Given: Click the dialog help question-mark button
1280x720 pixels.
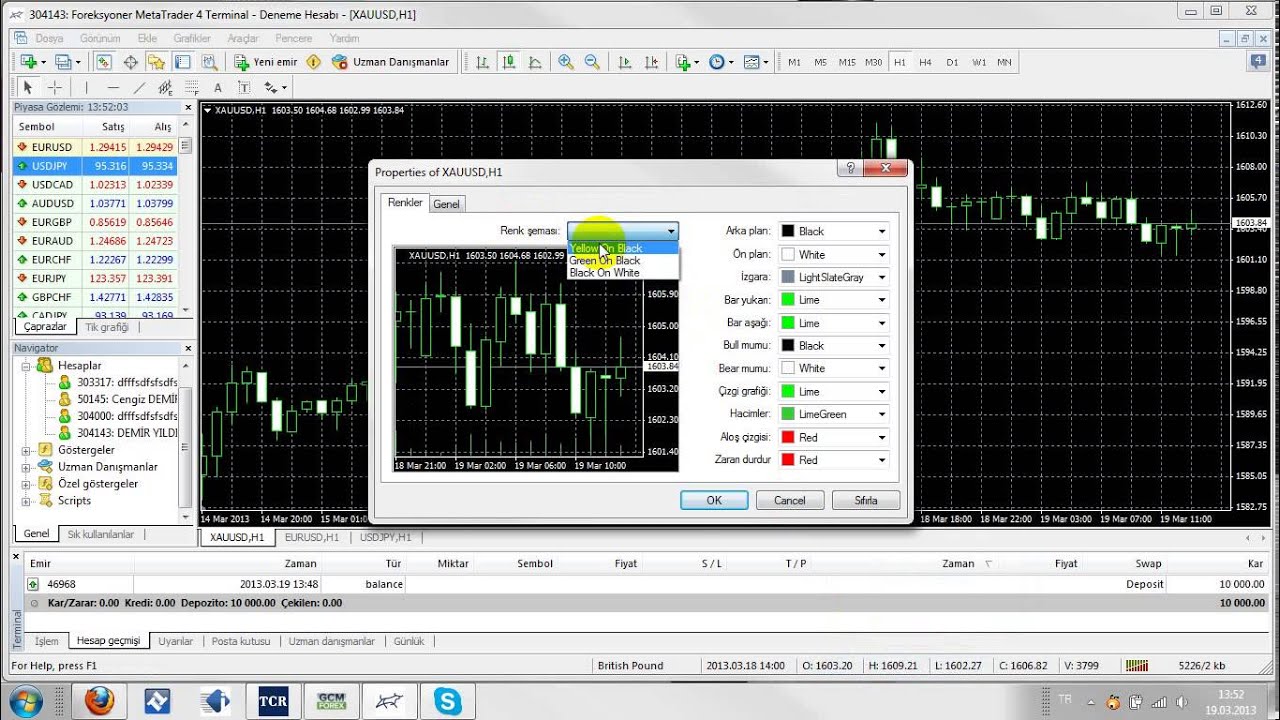Looking at the screenshot, I should pos(851,168).
